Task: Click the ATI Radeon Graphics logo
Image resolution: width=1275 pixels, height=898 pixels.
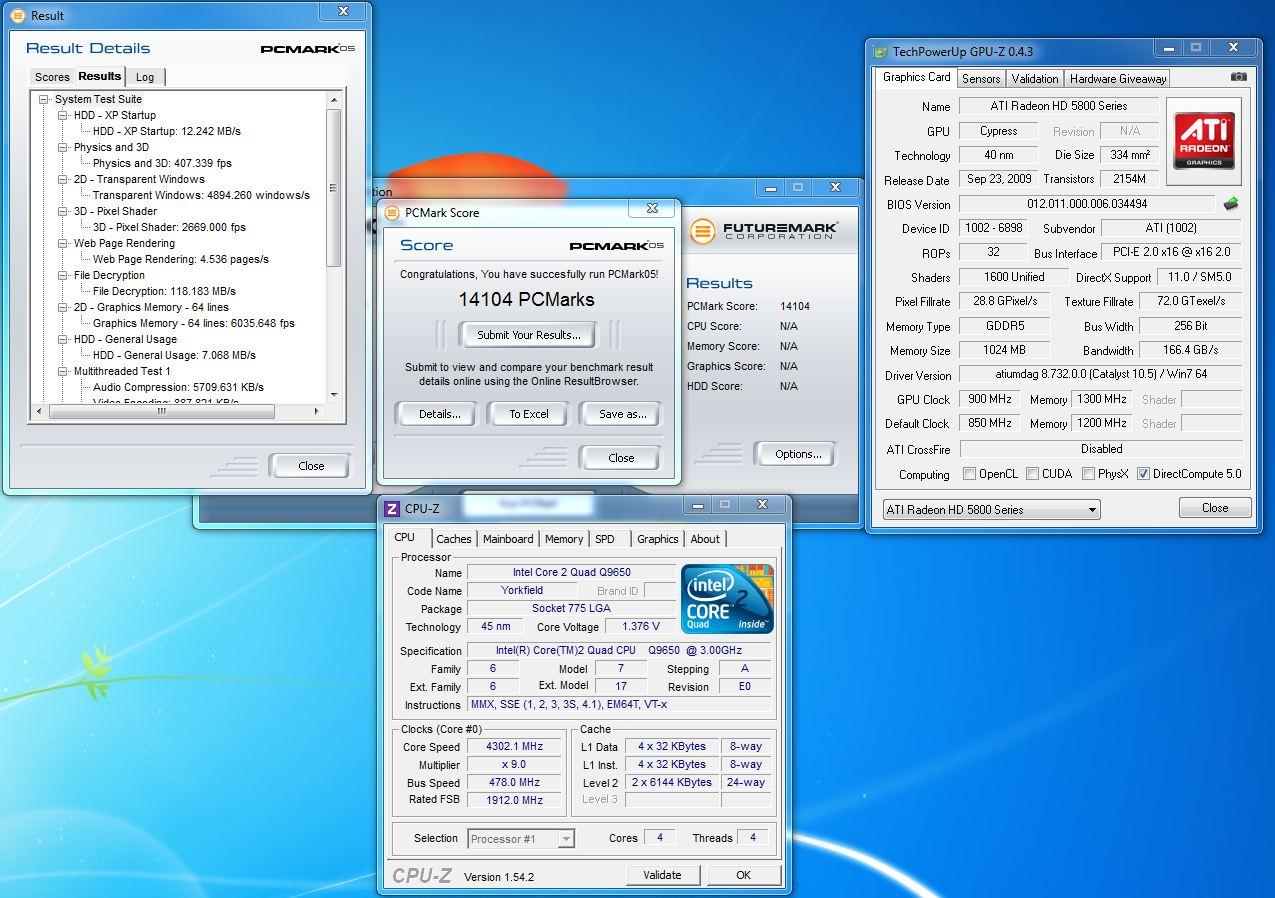Action: pyautogui.click(x=1203, y=140)
